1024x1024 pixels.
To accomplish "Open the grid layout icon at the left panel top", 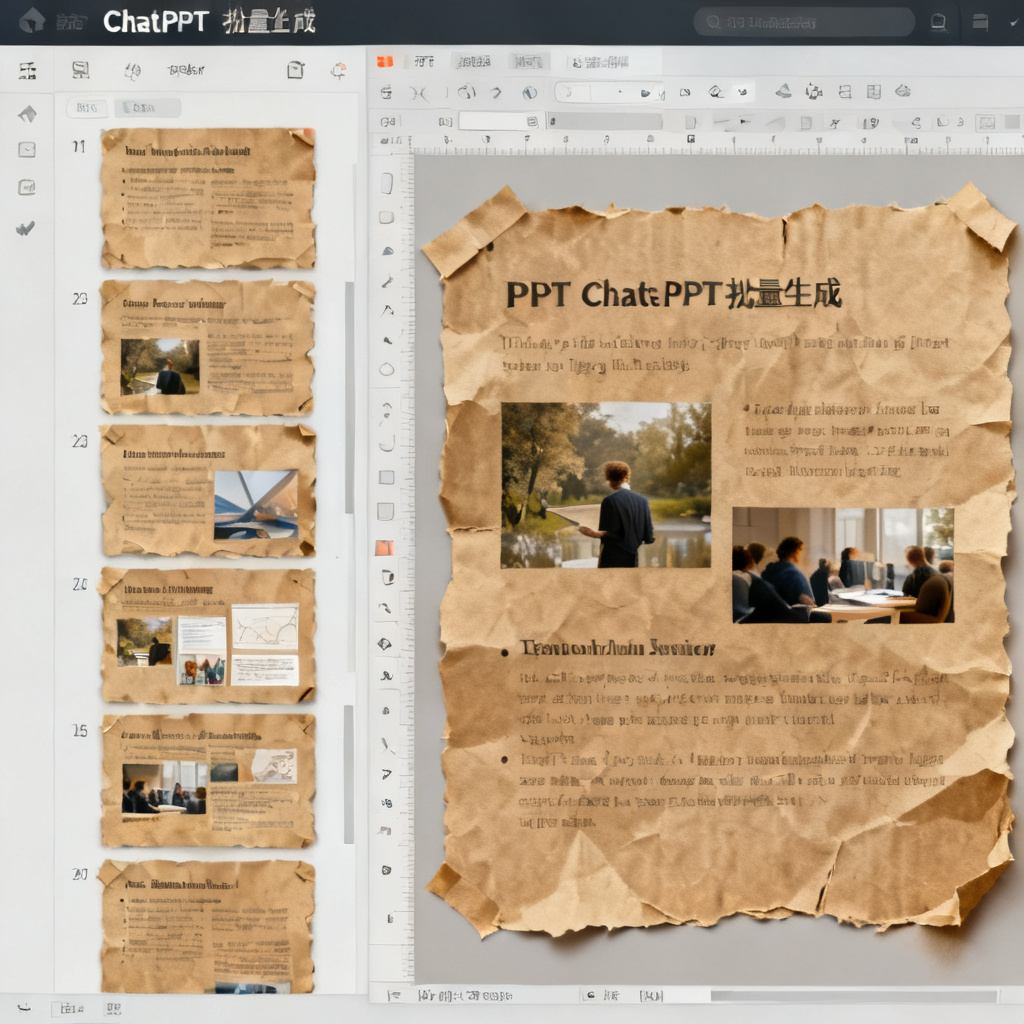I will pyautogui.click(x=27, y=70).
